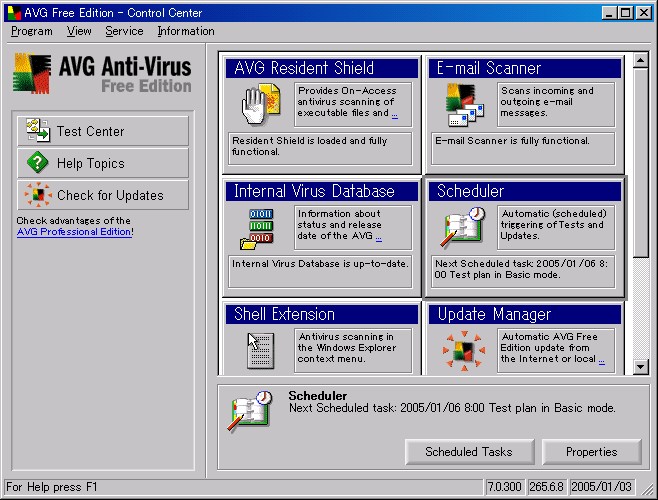Open the Program menu
658x500 pixels.
coord(31,31)
